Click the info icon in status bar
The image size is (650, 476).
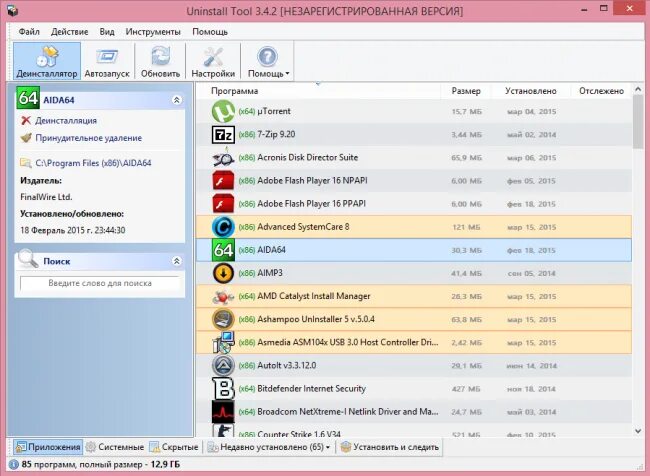(14, 465)
